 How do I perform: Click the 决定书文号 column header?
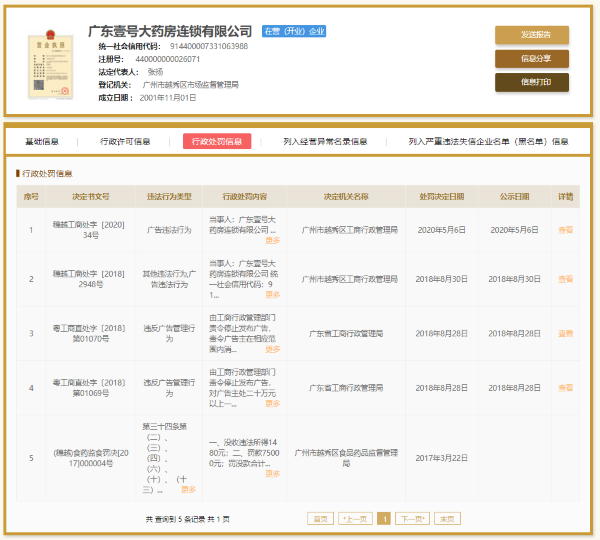pos(91,197)
